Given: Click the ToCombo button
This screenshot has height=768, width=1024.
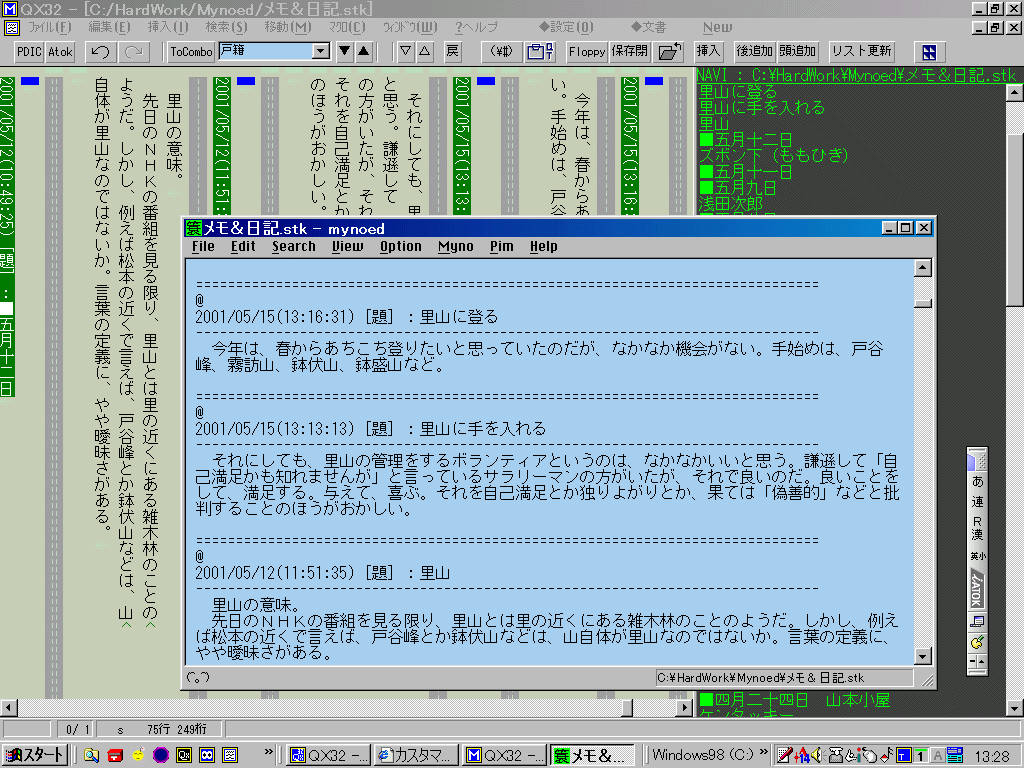Looking at the screenshot, I should point(191,52).
